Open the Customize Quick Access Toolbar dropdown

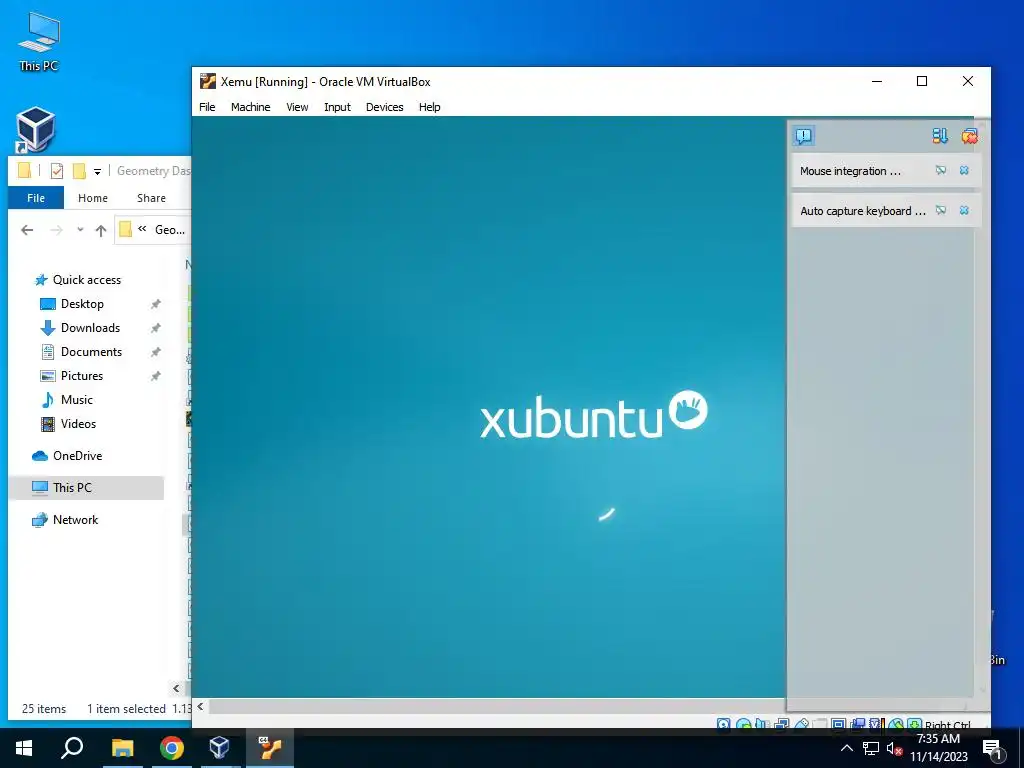coord(97,172)
